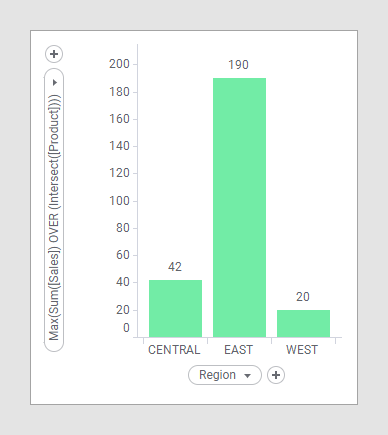The image size is (388, 435).
Task: Click the 160 tick on the Y-axis
Action: pos(119,119)
